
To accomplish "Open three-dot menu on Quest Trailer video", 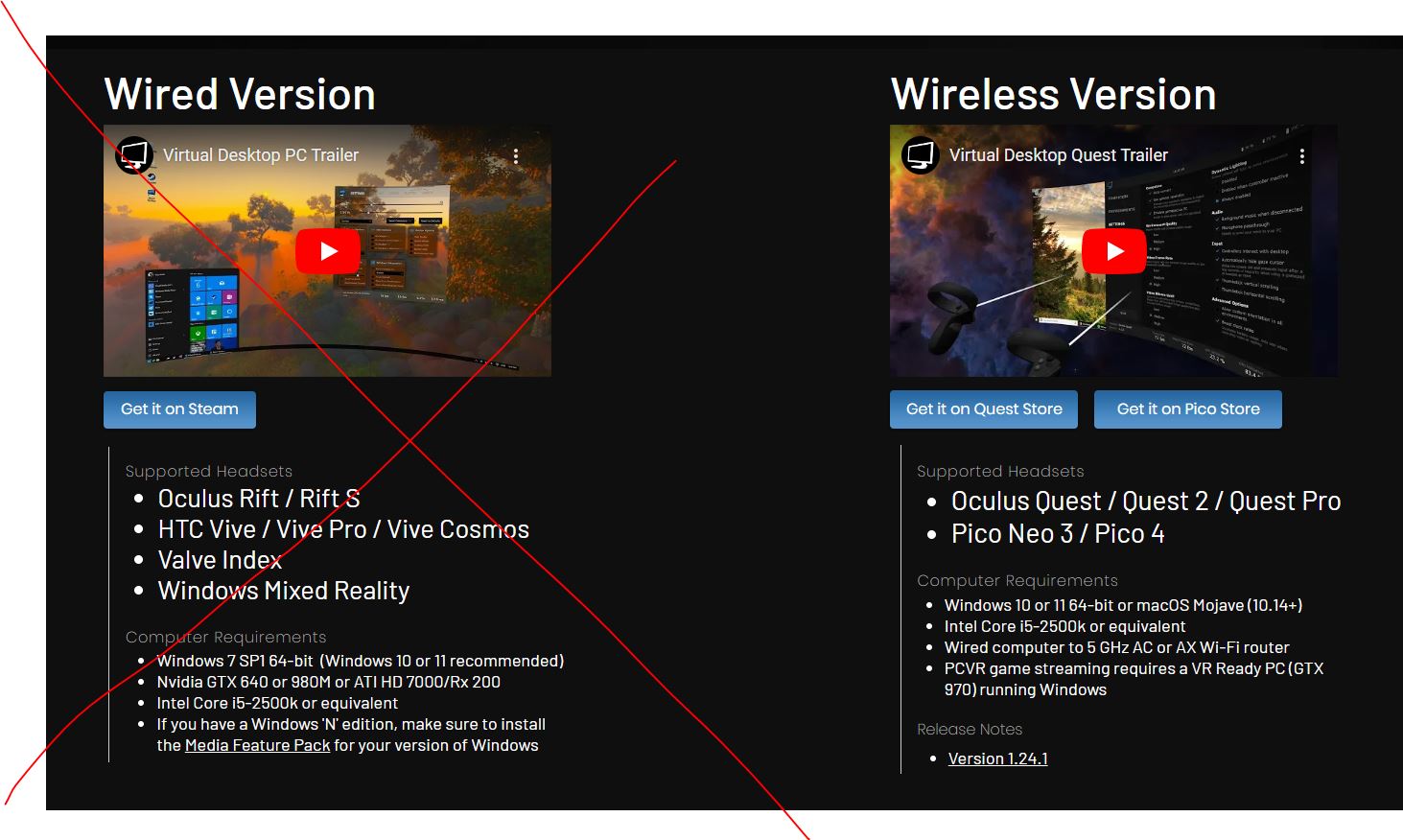I will 1302,156.
